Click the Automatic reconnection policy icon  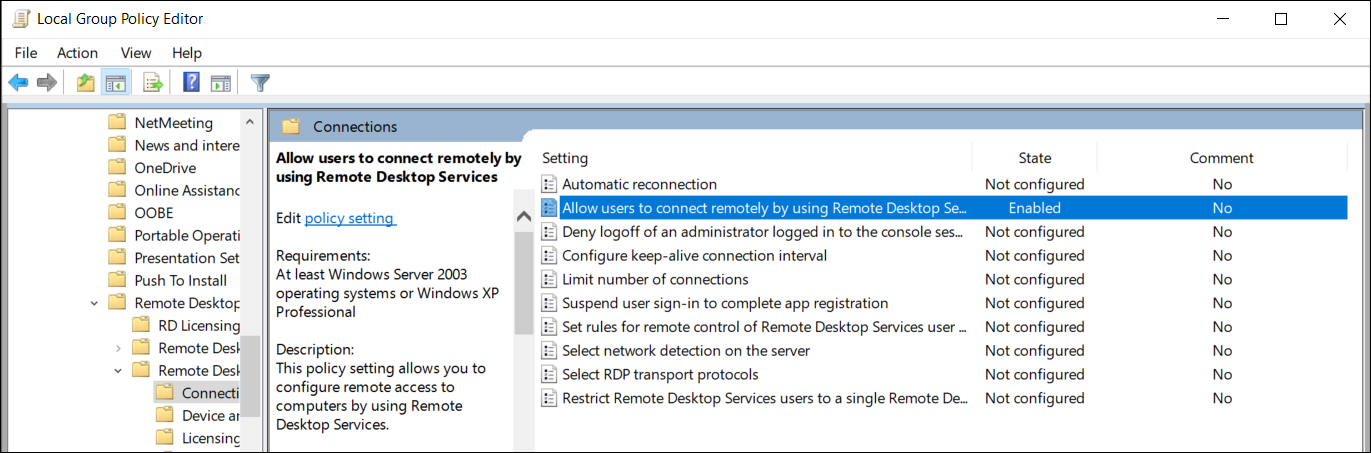tap(548, 184)
